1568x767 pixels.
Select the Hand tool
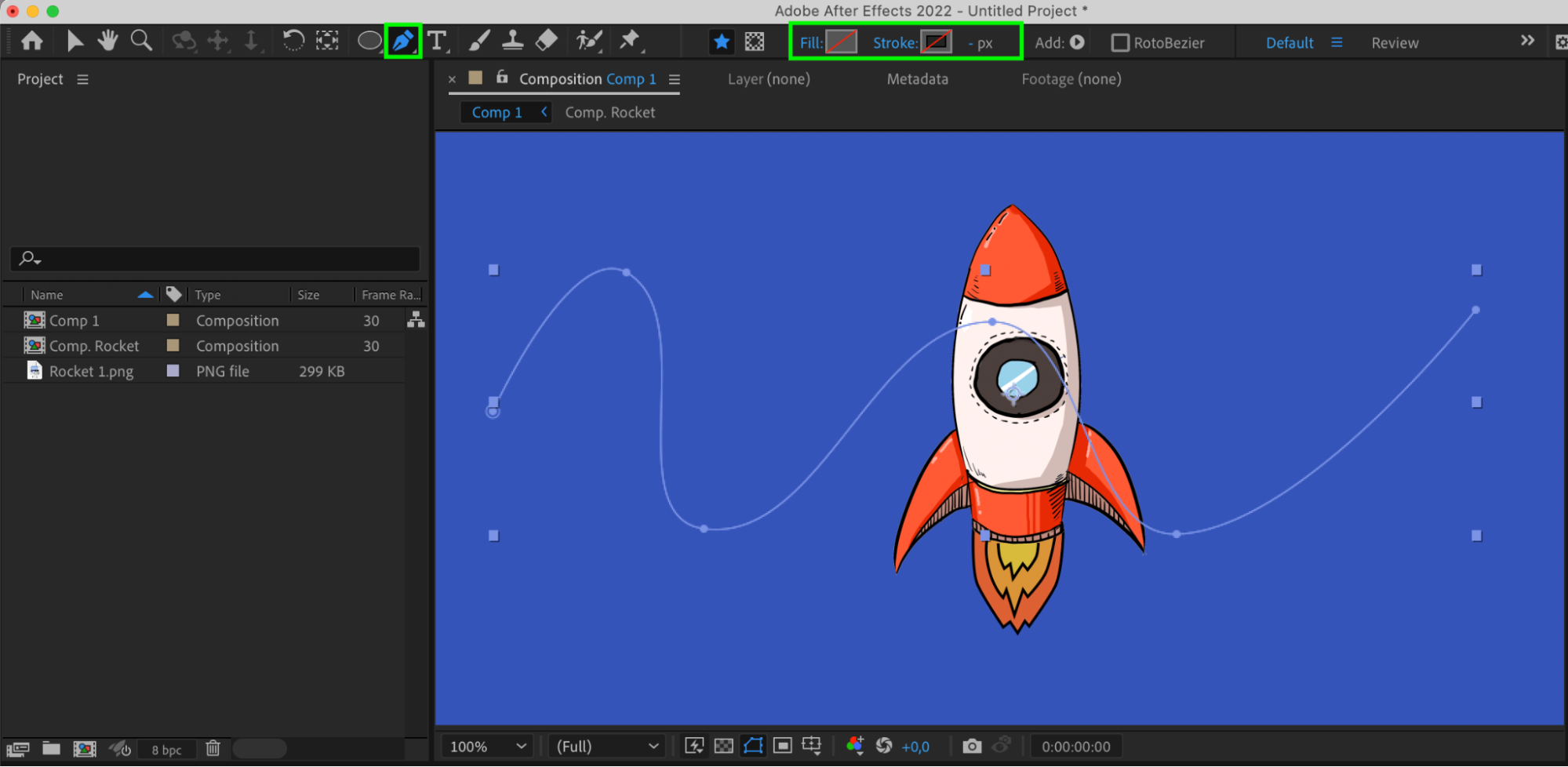107,41
